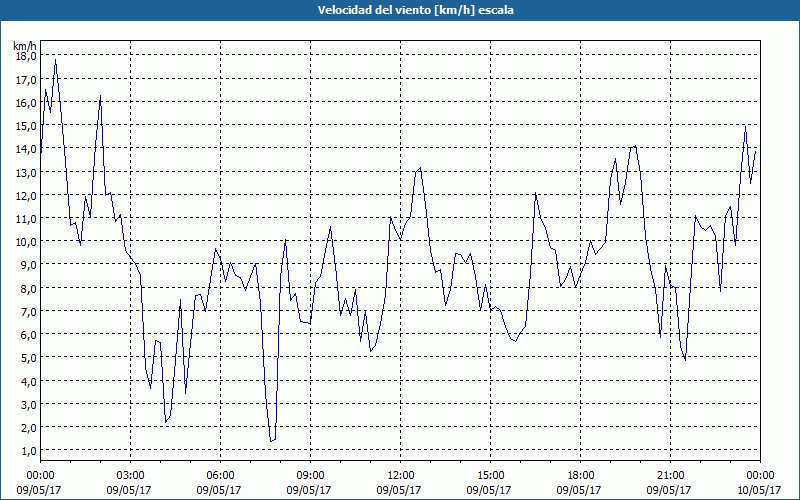Pick the '15,0' y-axis label

point(26,126)
